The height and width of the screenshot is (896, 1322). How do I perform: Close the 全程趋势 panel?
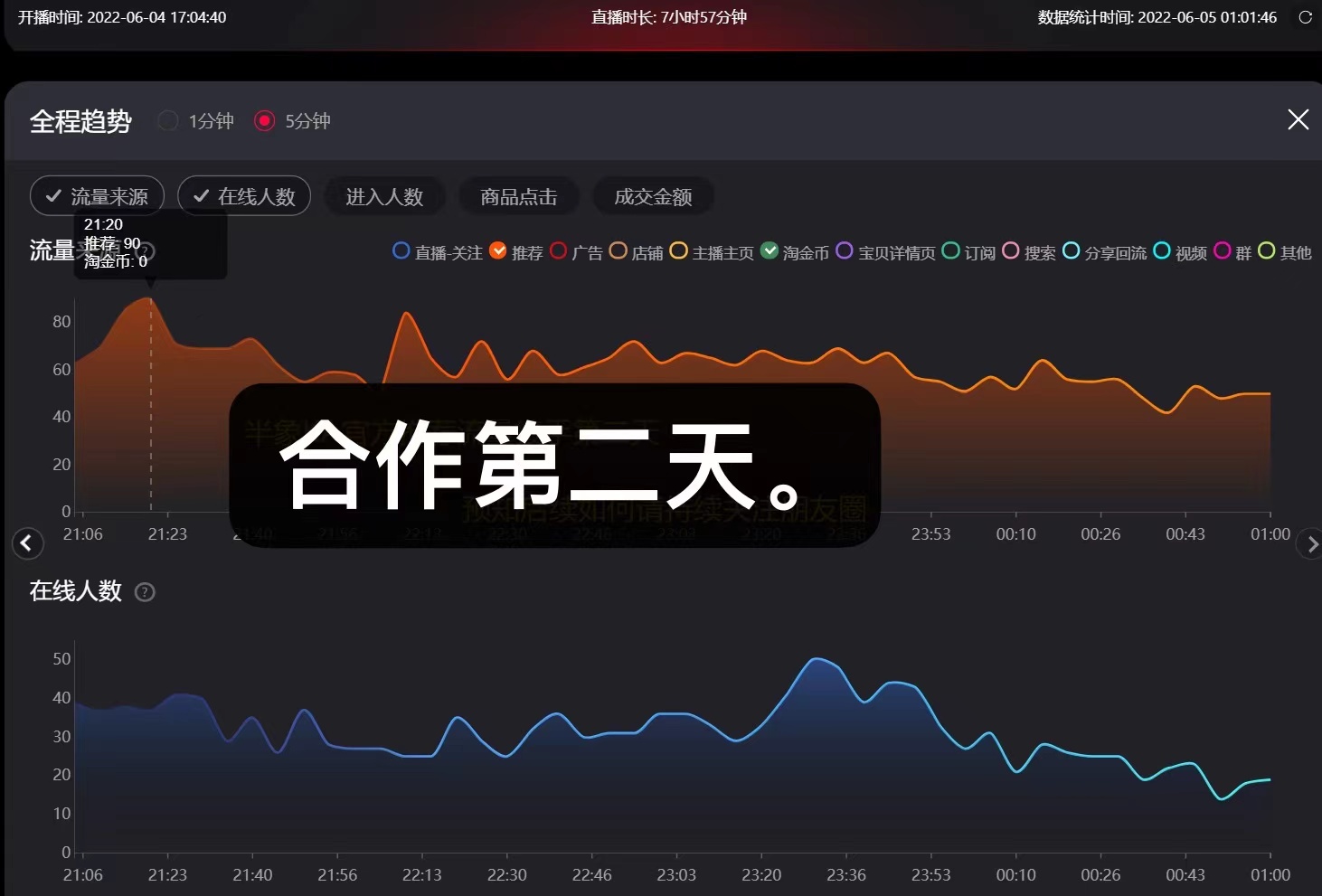point(1298,119)
